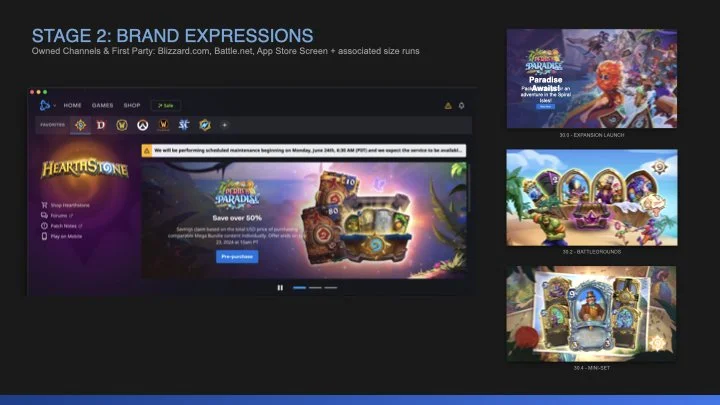Pause the banner carousel

280,288
